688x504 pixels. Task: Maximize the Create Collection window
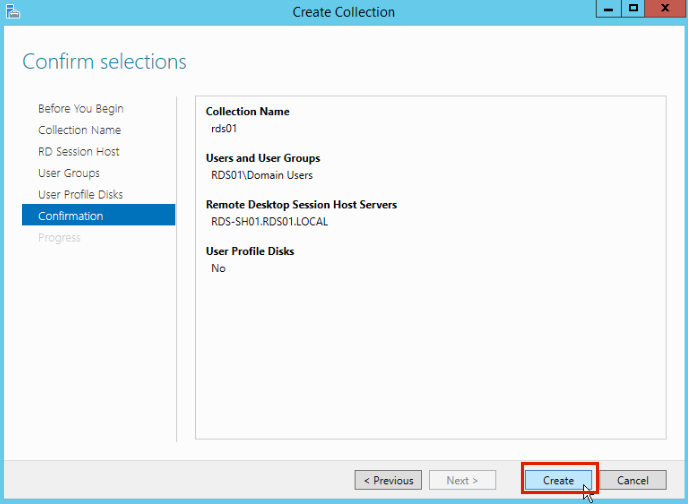(x=633, y=8)
